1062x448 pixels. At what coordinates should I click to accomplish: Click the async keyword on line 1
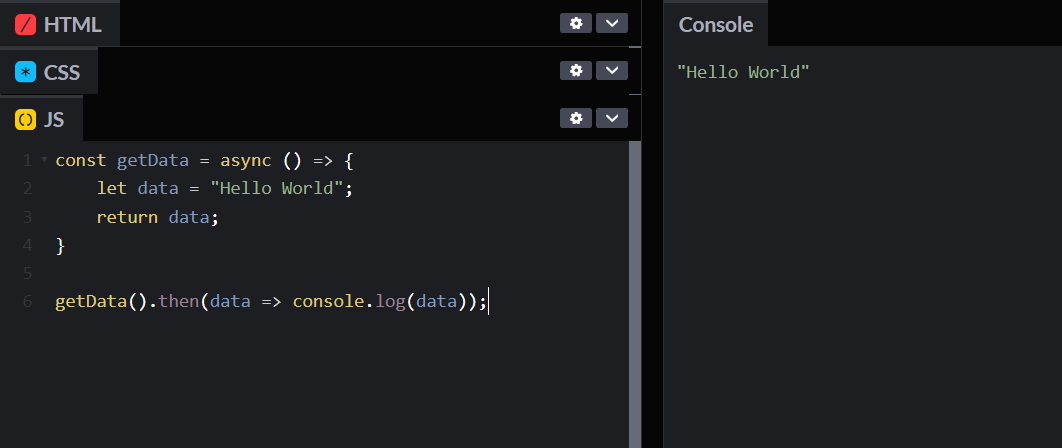[246, 160]
